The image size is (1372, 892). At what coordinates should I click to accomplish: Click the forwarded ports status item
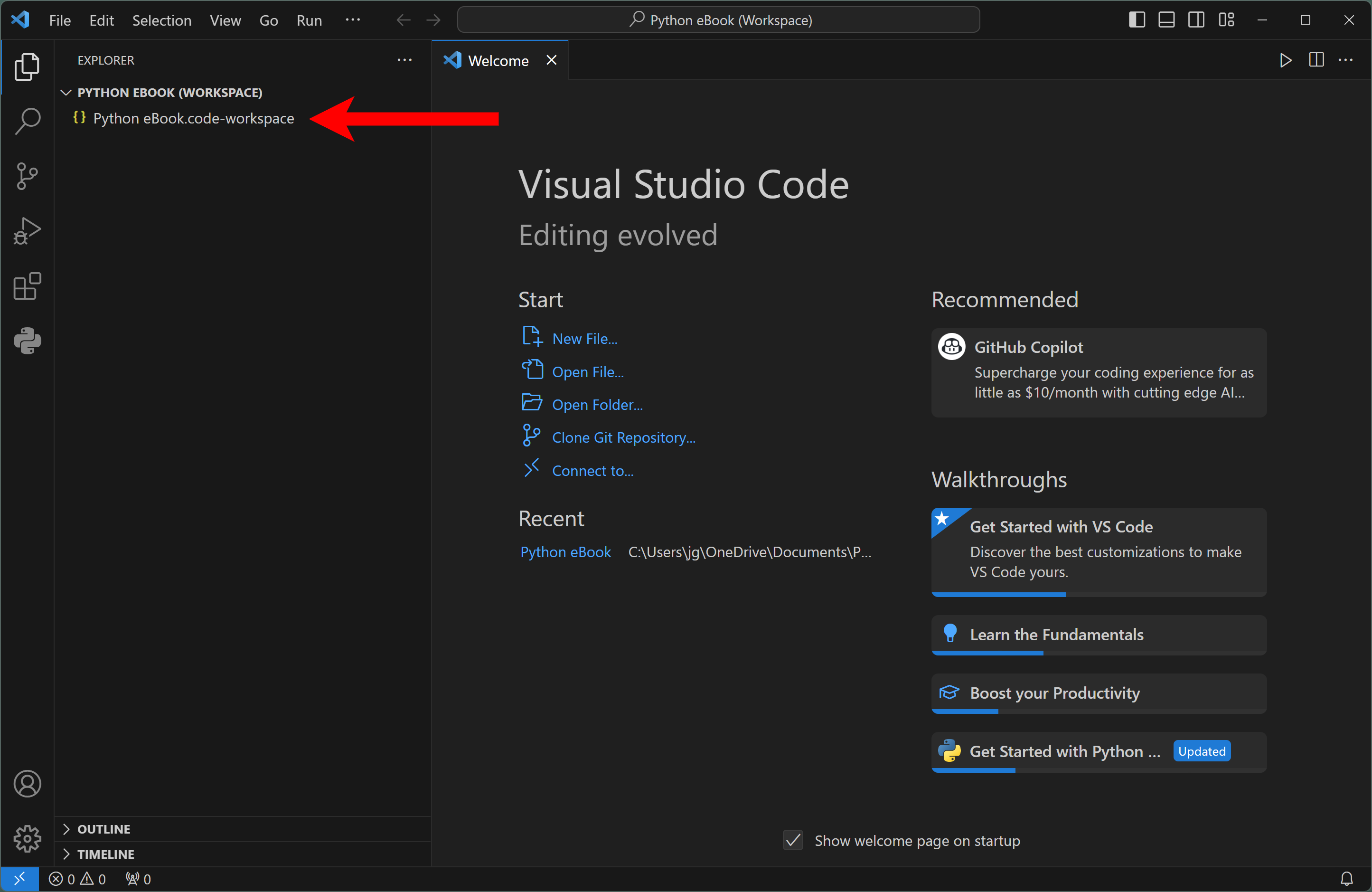pyautogui.click(x=138, y=879)
